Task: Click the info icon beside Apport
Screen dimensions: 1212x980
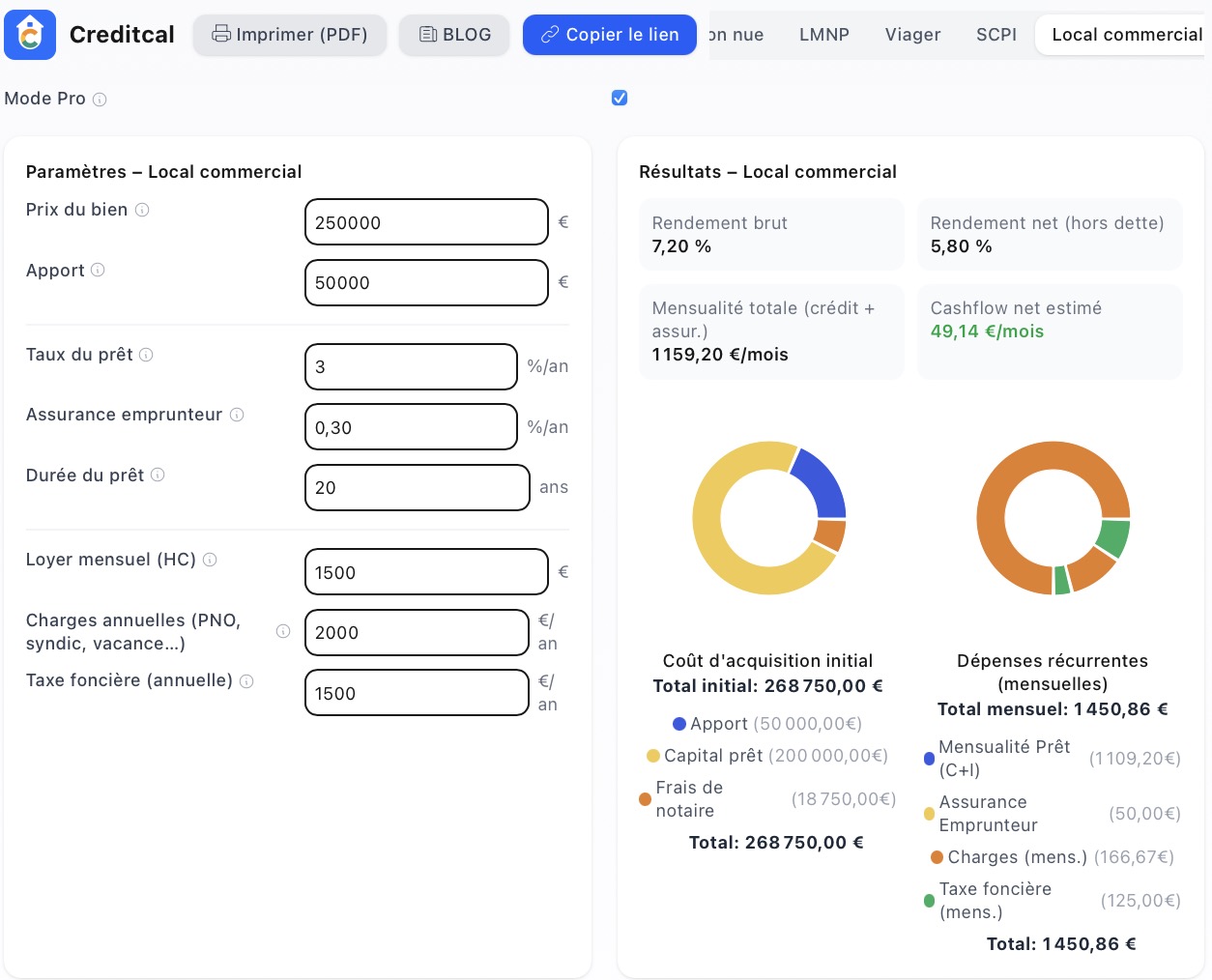Action: click(x=97, y=272)
